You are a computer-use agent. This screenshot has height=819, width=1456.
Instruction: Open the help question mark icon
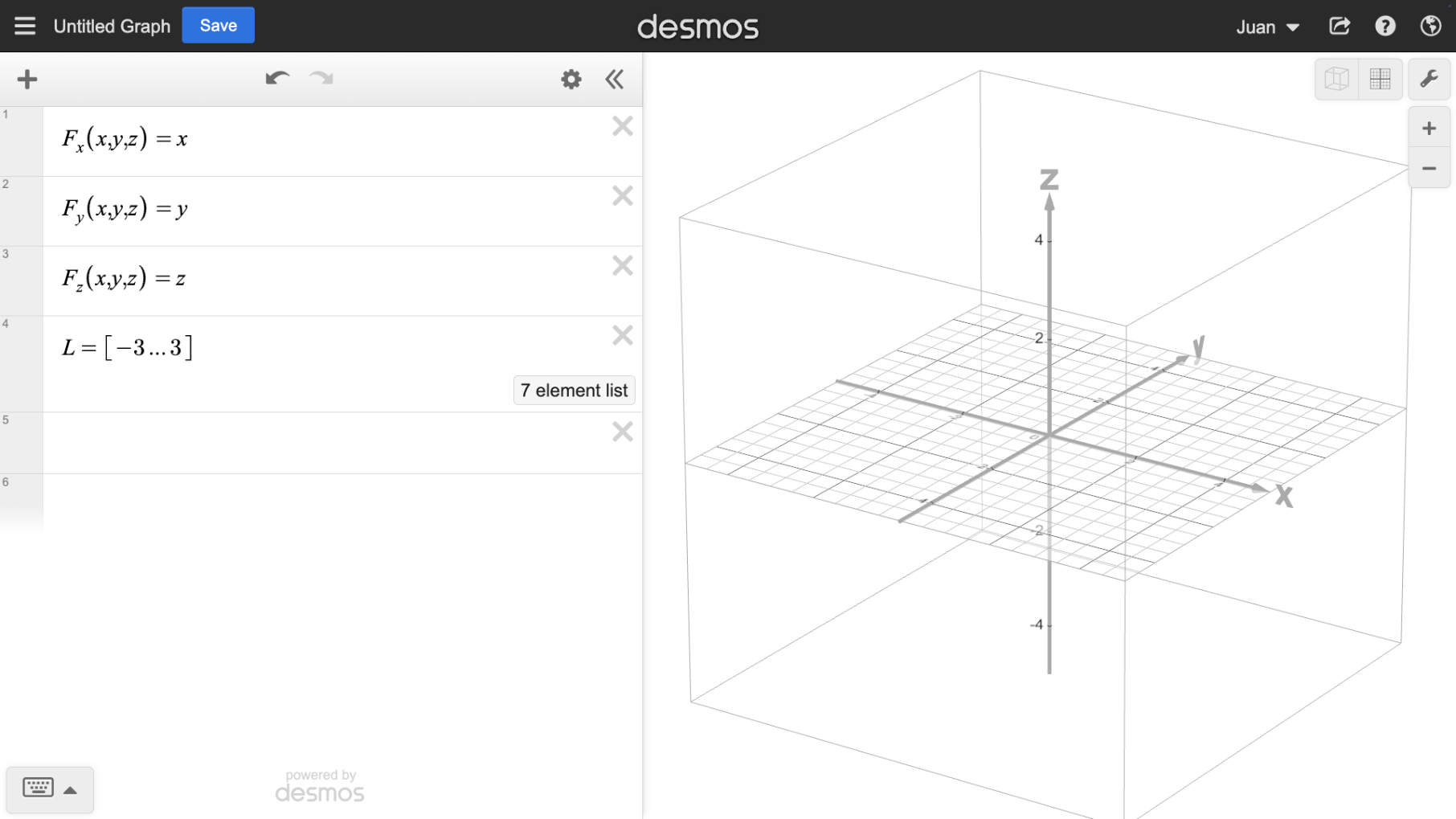coord(1384,26)
